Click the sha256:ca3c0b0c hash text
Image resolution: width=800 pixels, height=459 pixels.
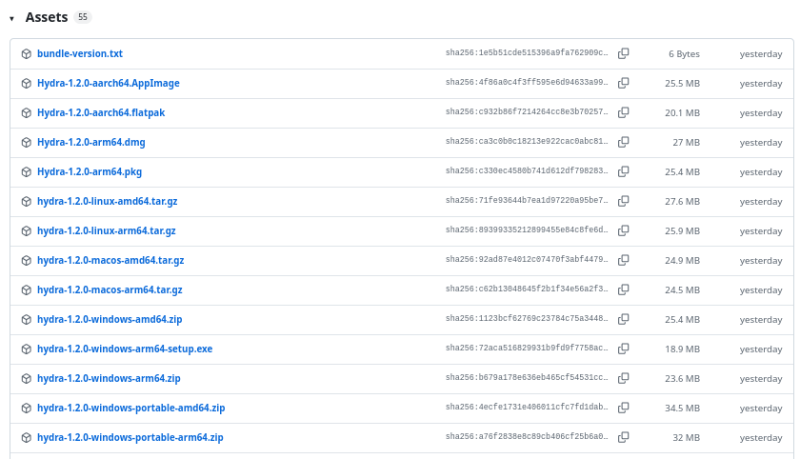(x=527, y=141)
